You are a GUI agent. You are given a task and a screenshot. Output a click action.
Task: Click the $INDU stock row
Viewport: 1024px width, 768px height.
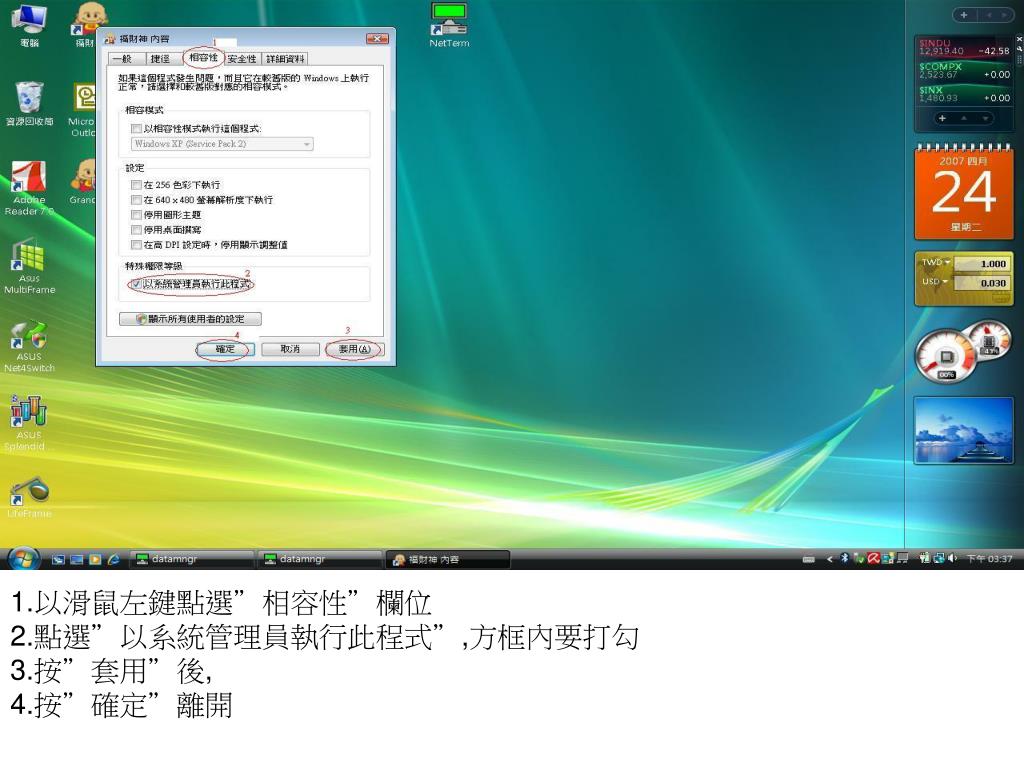964,47
